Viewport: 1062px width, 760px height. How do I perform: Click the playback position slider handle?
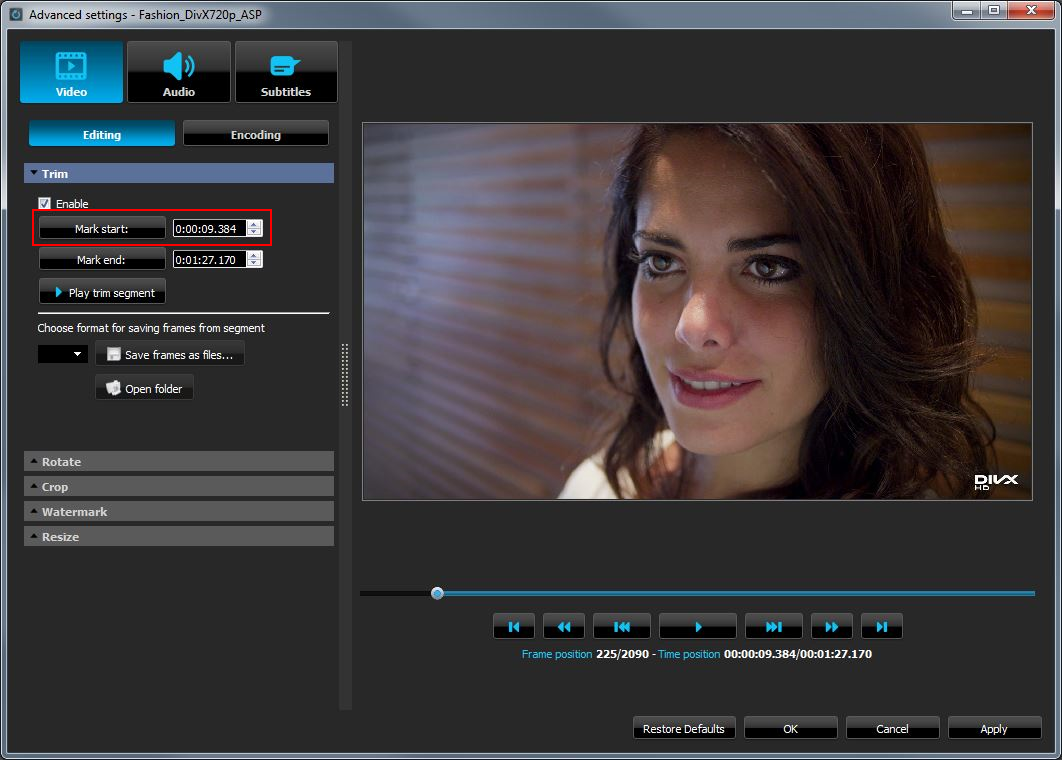click(x=436, y=592)
